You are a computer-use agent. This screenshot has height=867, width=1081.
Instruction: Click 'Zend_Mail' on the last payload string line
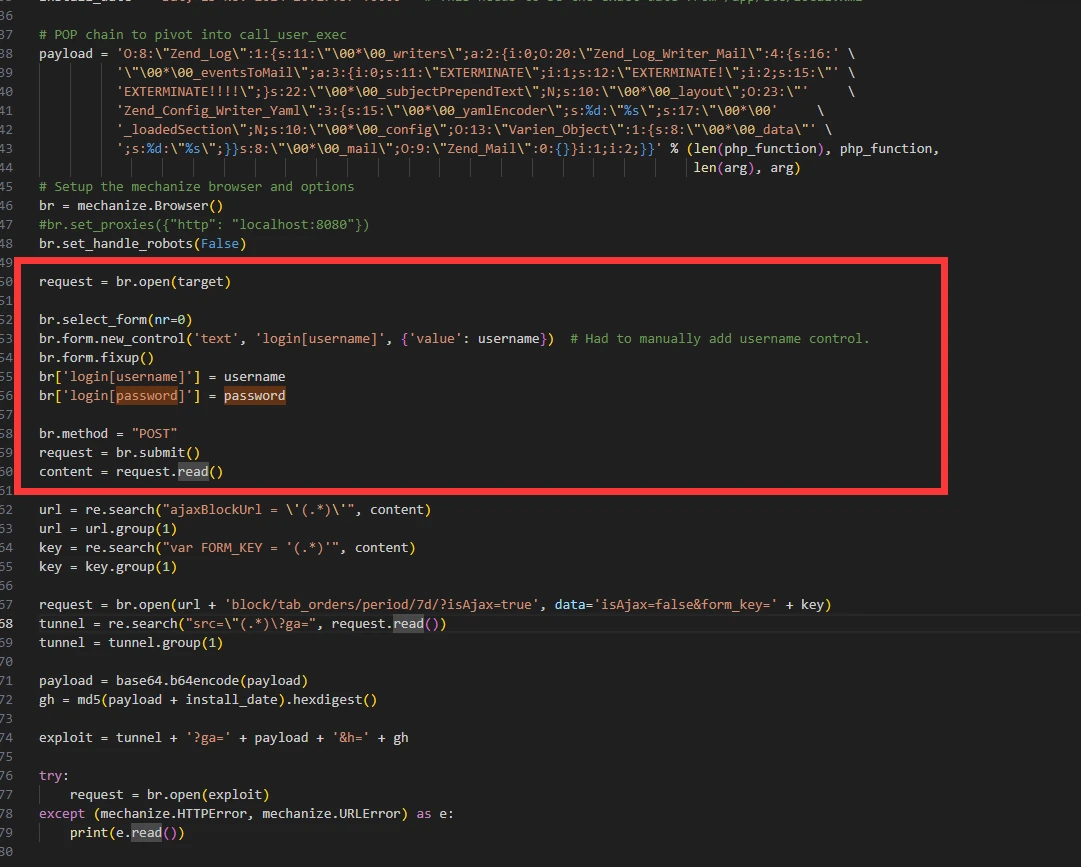[x=483, y=148]
